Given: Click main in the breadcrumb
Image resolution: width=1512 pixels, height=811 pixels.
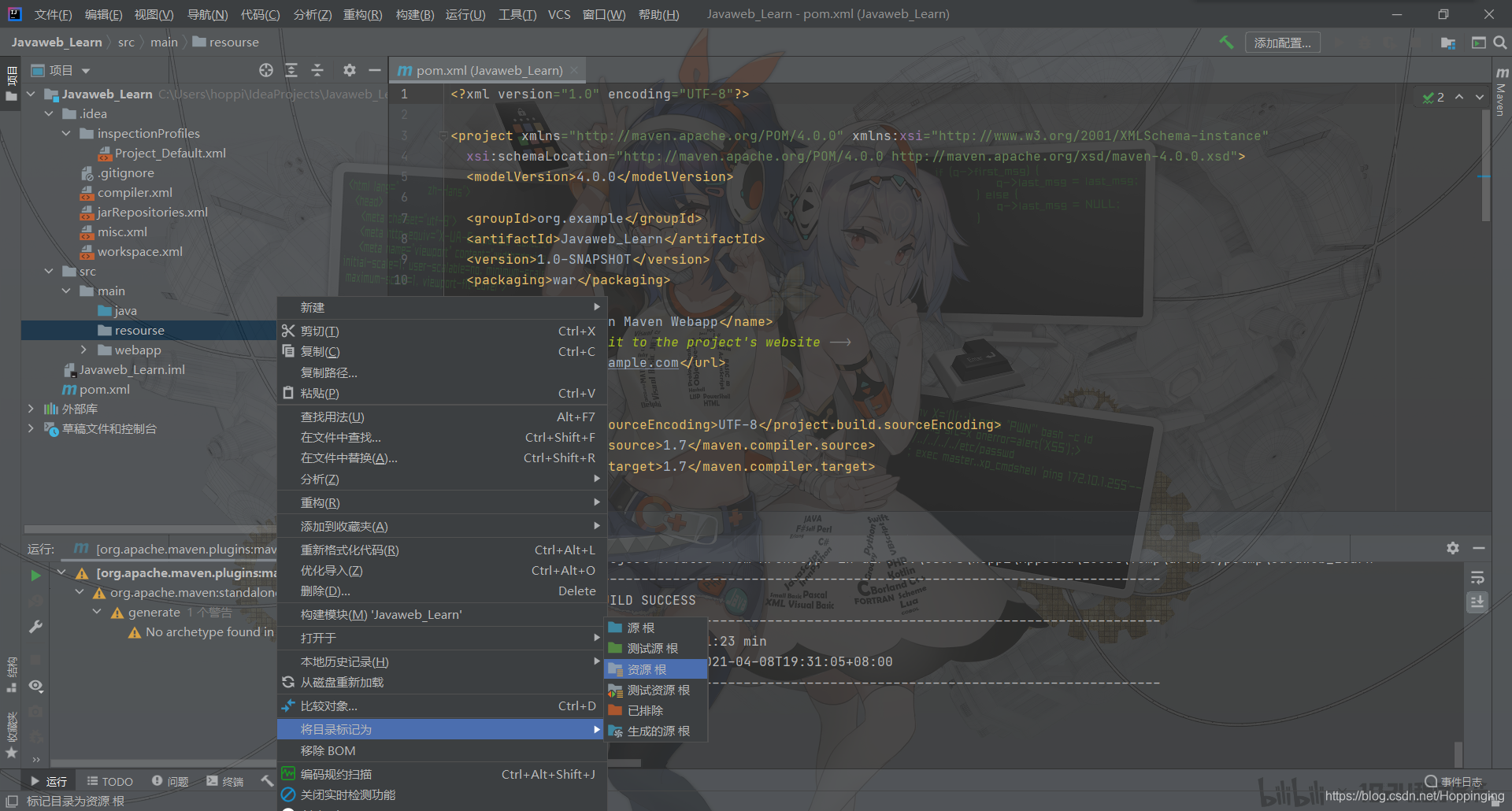Looking at the screenshot, I should click(164, 43).
